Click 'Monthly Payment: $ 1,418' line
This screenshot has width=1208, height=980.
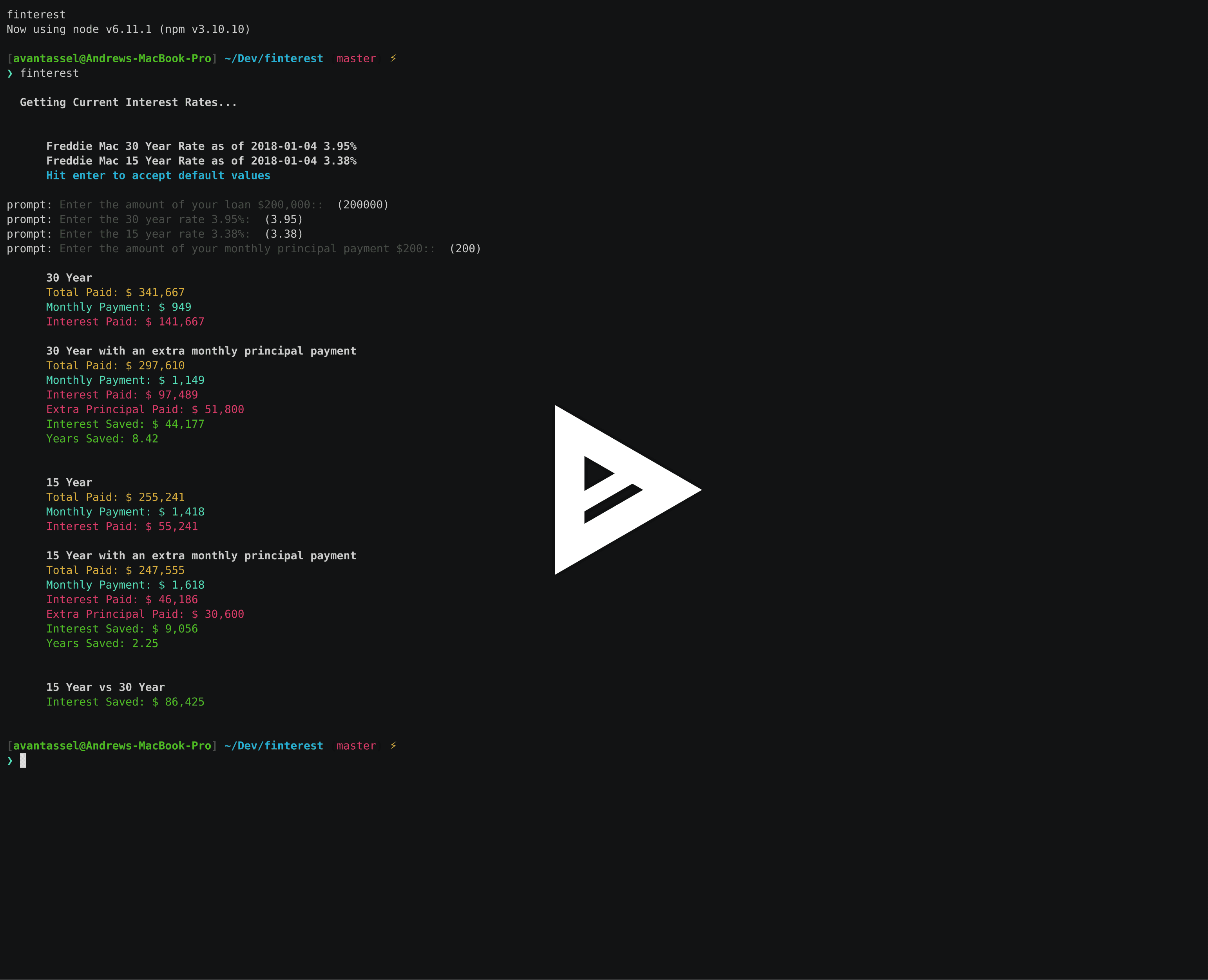tap(125, 512)
